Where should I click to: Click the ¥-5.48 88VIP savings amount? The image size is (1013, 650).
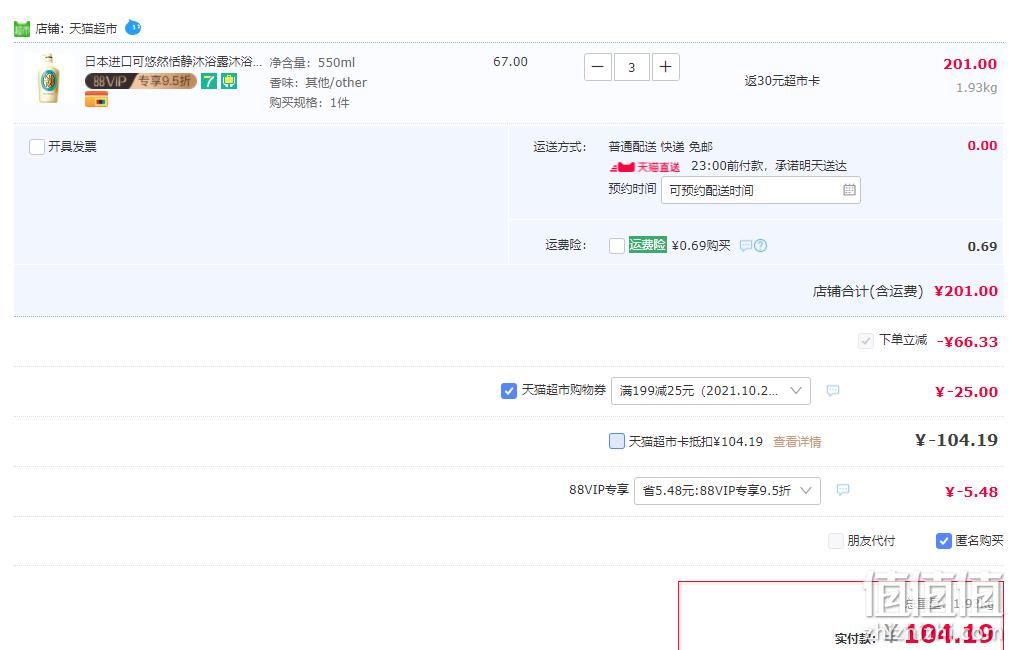[x=971, y=492]
